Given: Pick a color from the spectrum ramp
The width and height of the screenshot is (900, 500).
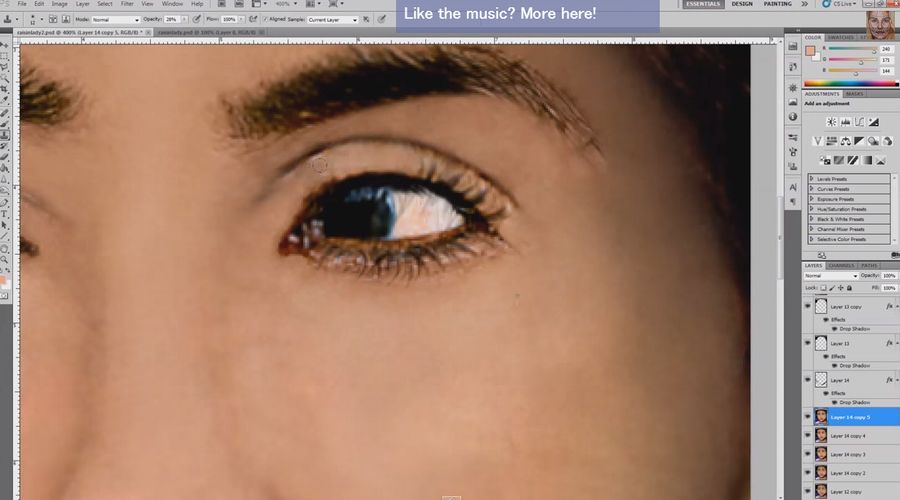Looking at the screenshot, I should pos(849,84).
